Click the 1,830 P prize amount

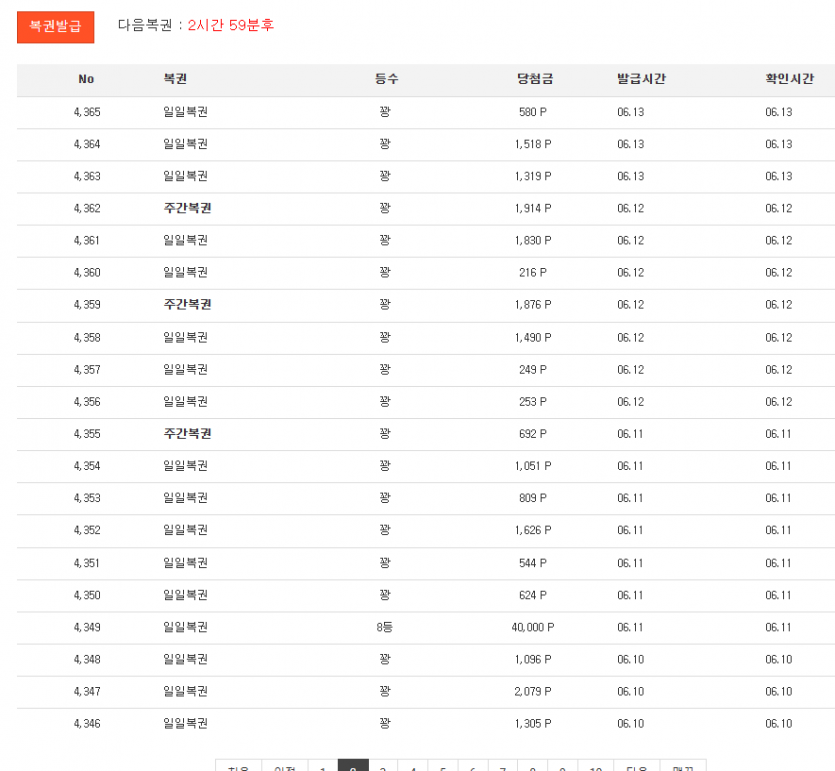(x=533, y=240)
